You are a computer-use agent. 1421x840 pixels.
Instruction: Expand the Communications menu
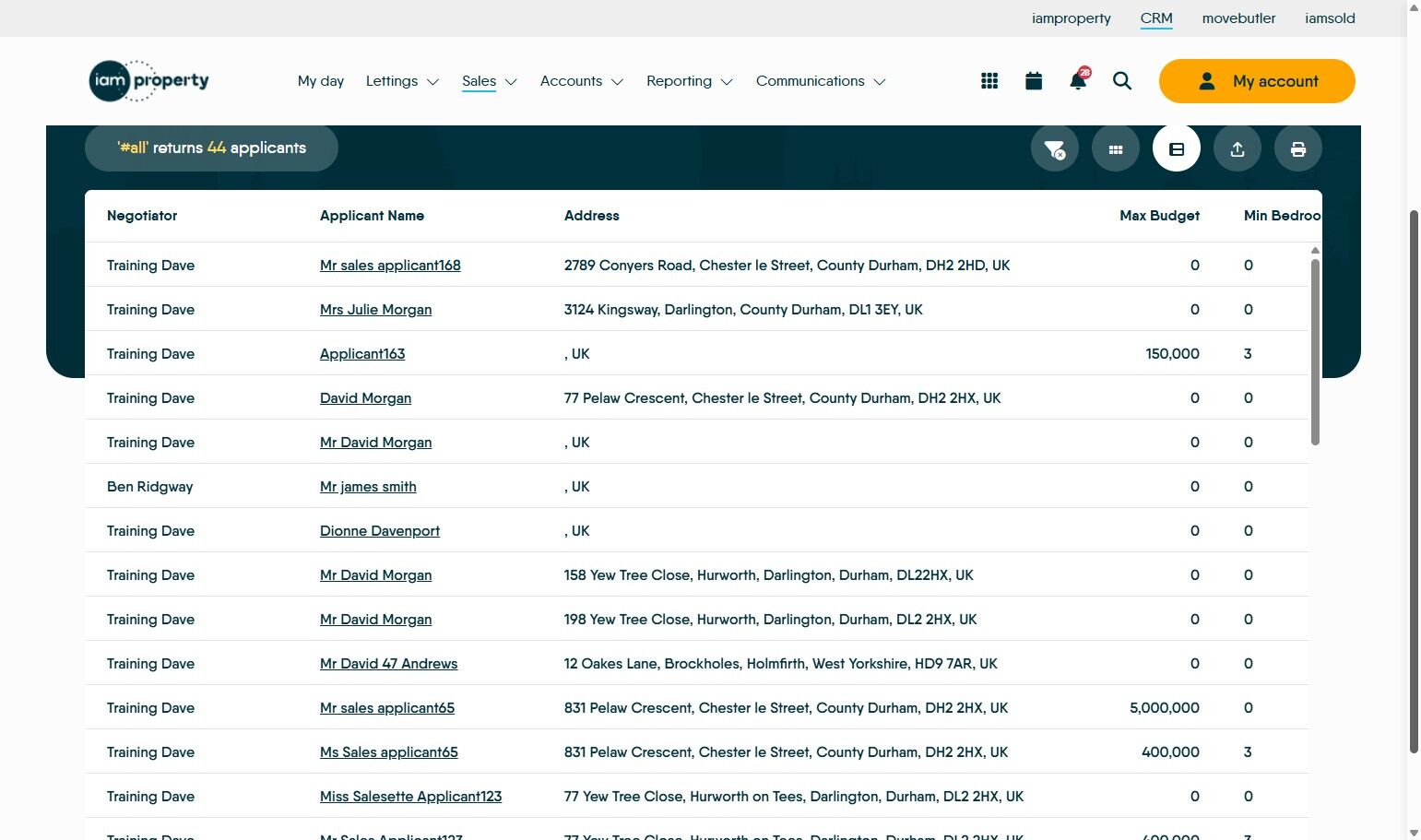click(x=821, y=81)
